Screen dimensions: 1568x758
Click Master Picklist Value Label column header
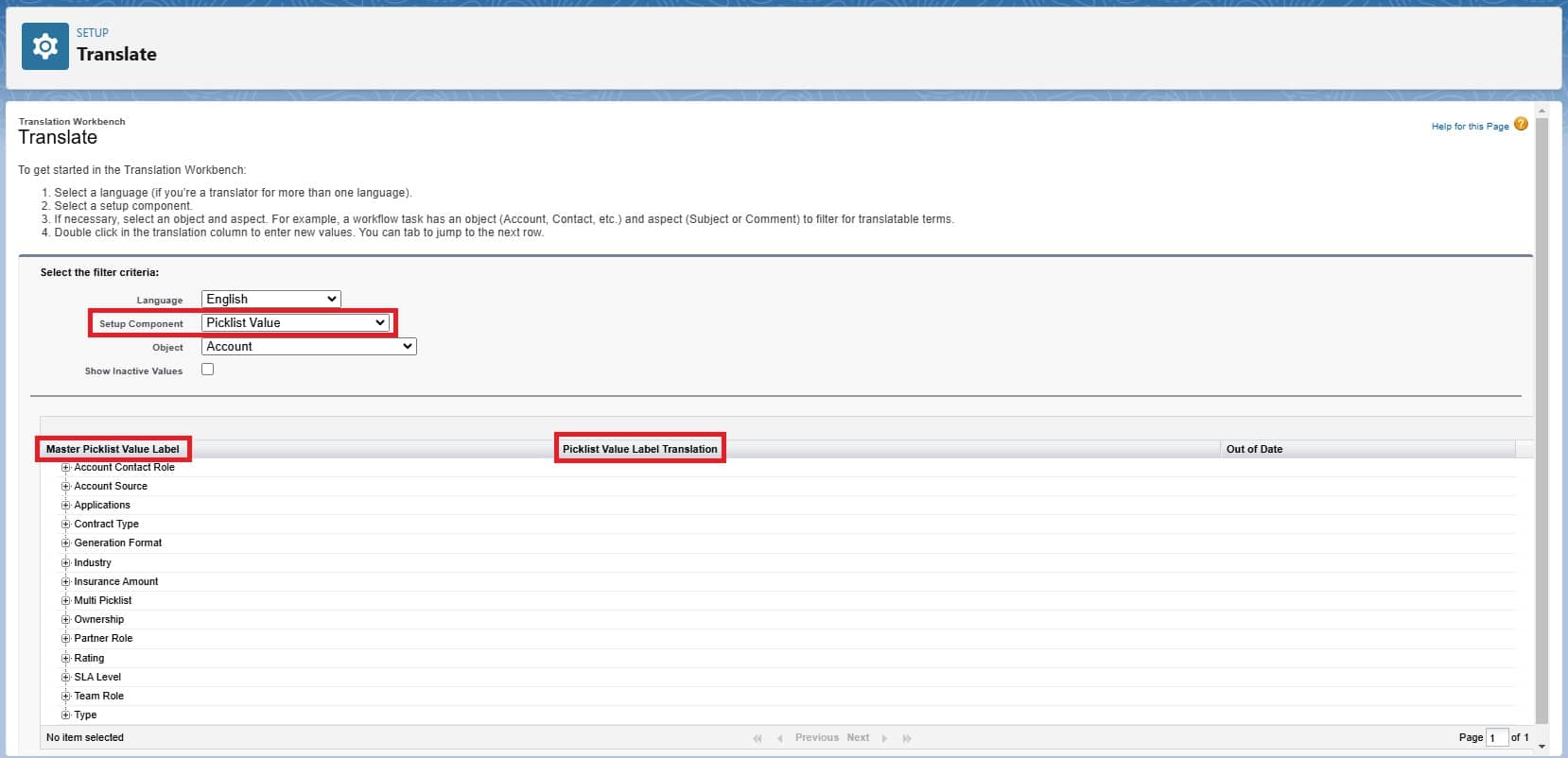(113, 449)
